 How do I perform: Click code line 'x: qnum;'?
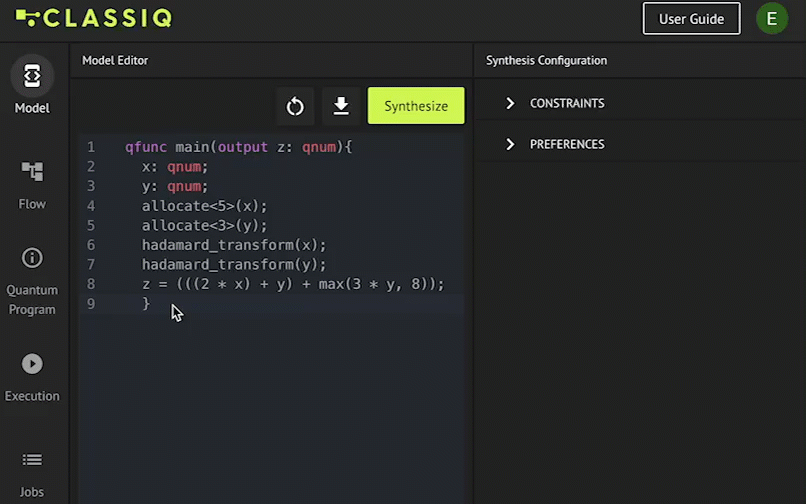pyautogui.click(x=175, y=167)
